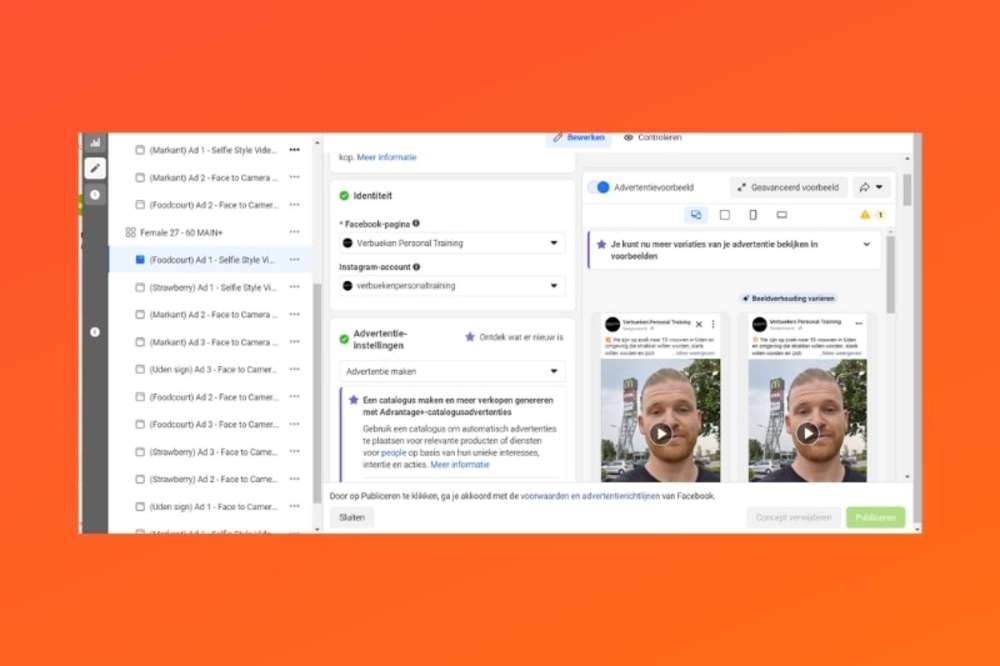The width and height of the screenshot is (1000, 666).
Task: Select (Markant) Ad 3 - Face to Camera row
Action: pyautogui.click(x=210, y=342)
